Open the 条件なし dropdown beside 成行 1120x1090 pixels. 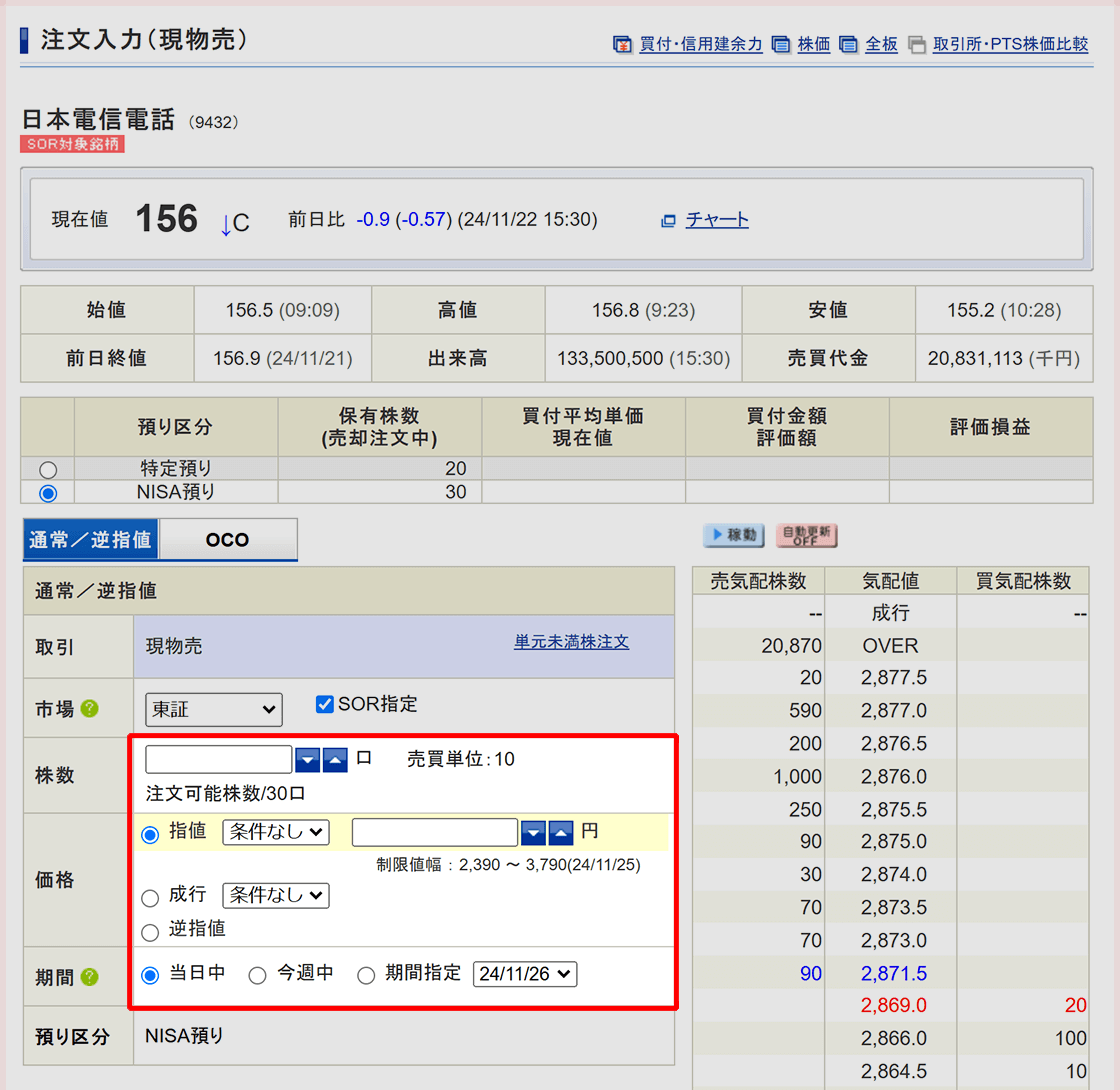(276, 895)
